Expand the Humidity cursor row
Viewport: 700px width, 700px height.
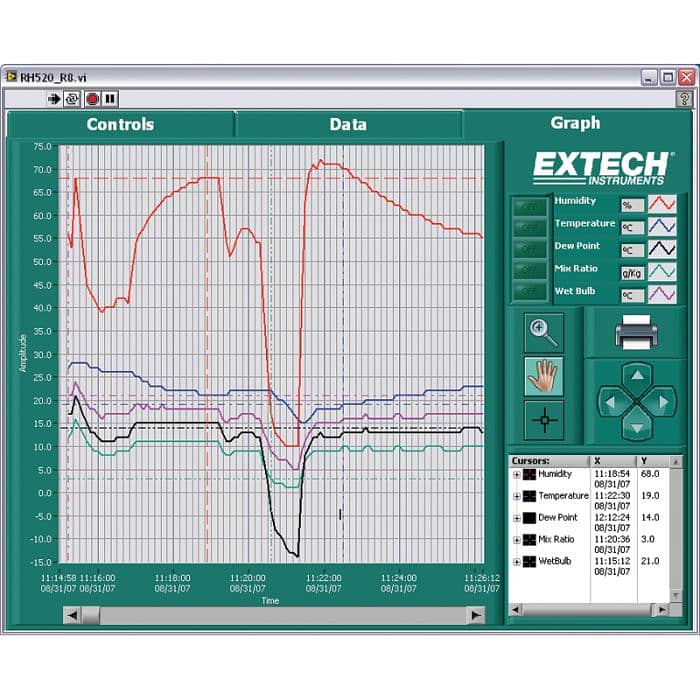pos(517,475)
